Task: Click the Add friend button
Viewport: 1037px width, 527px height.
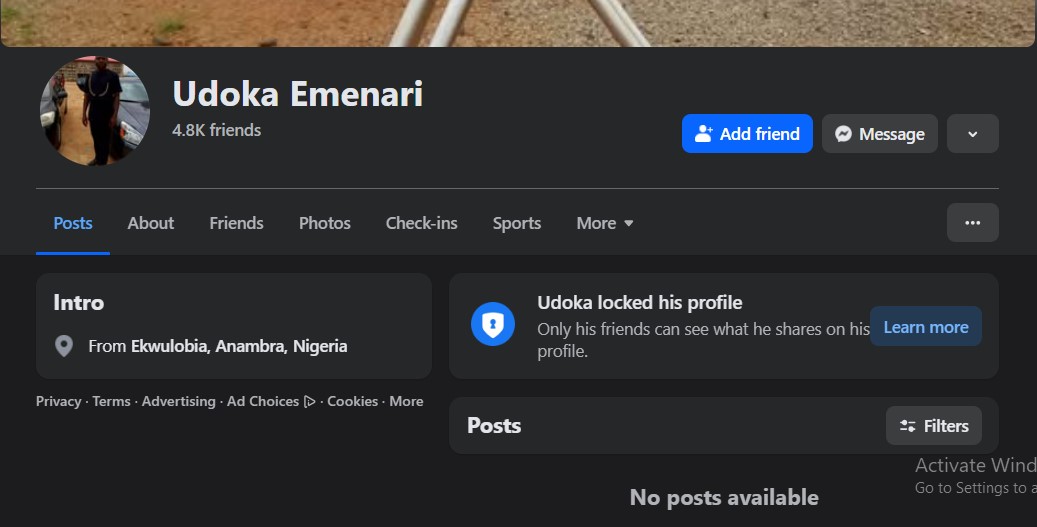Action: (x=747, y=134)
